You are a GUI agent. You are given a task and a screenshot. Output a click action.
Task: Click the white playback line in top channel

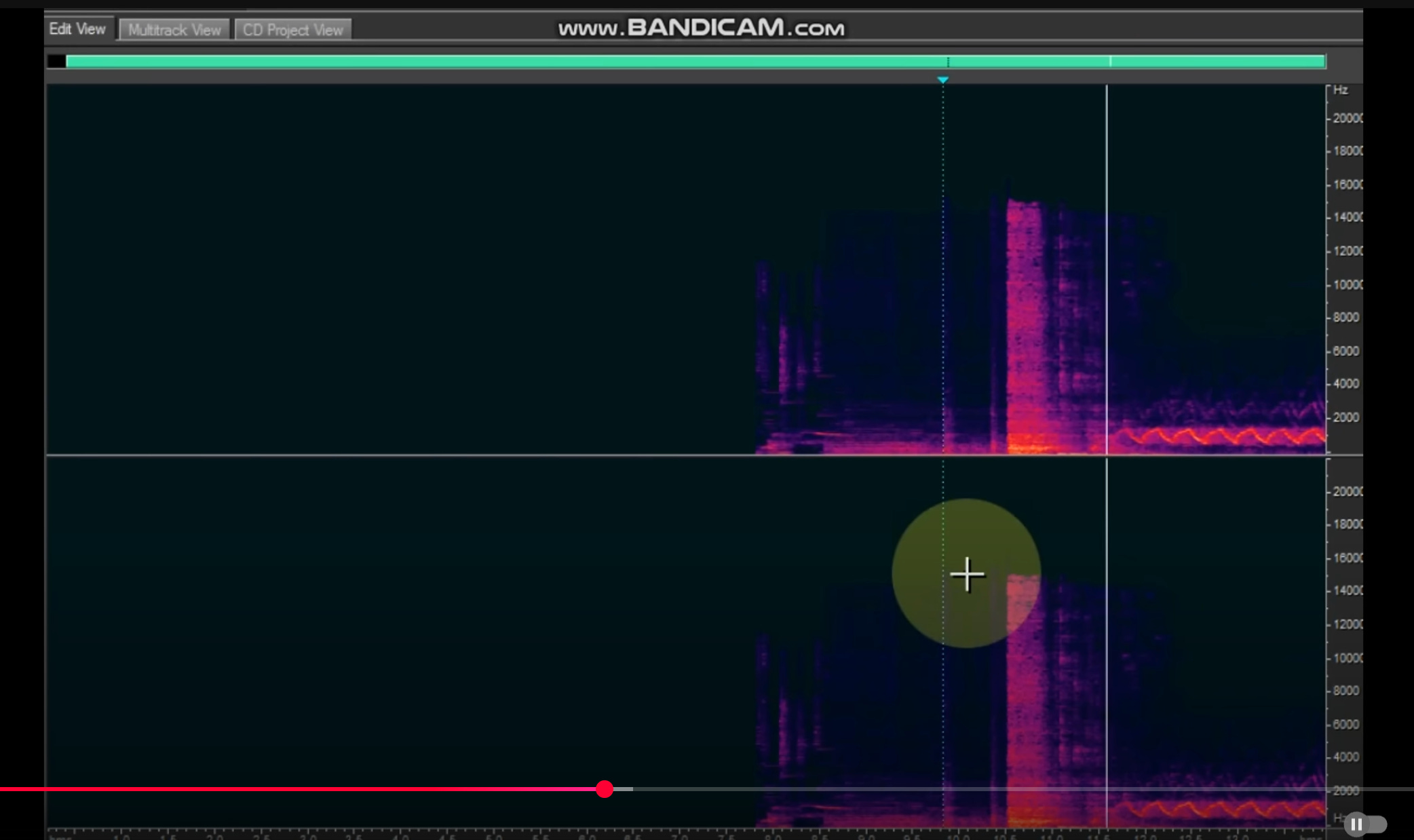(x=1107, y=271)
